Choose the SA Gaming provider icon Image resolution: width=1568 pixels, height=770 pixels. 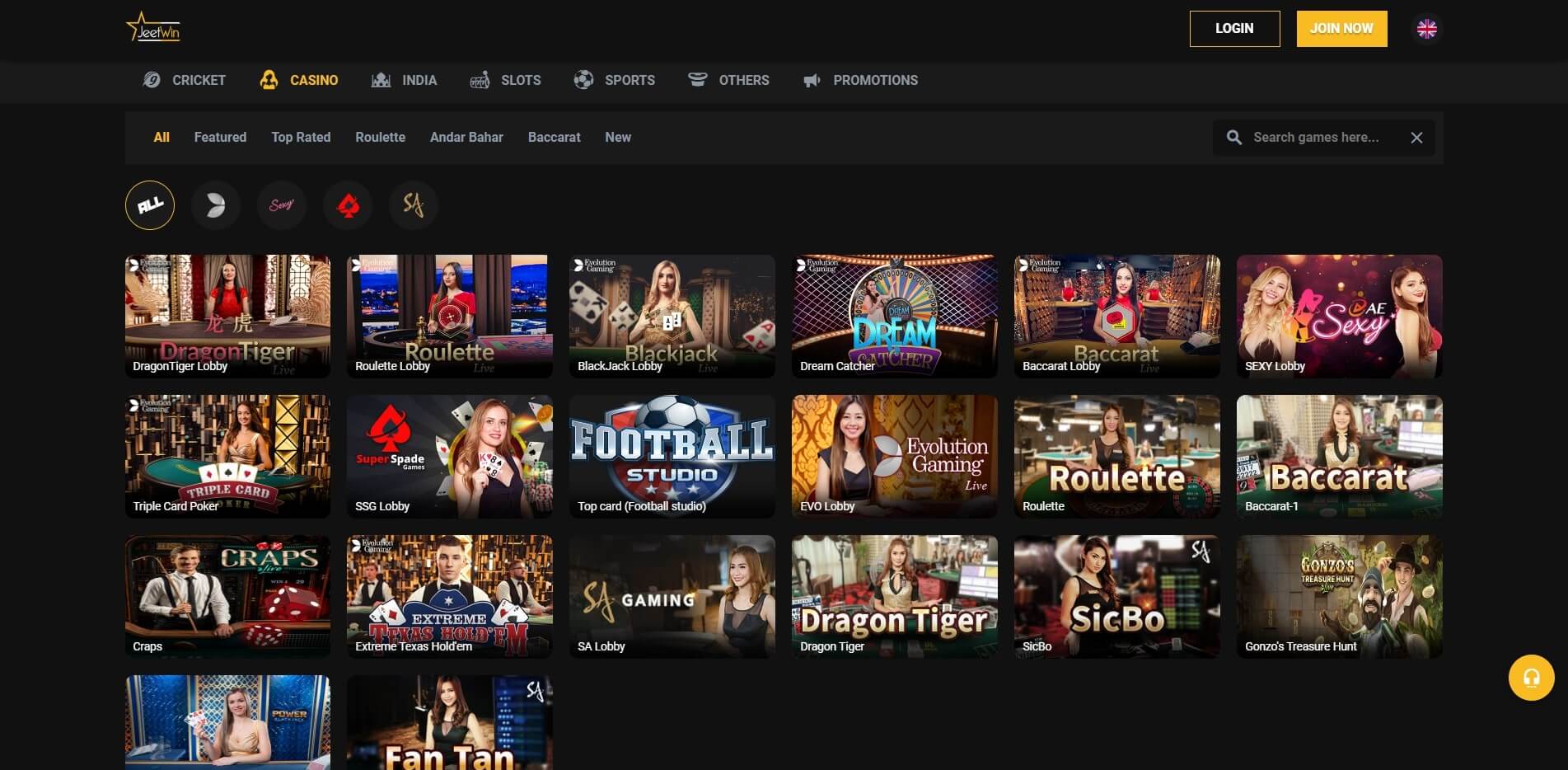coord(413,205)
